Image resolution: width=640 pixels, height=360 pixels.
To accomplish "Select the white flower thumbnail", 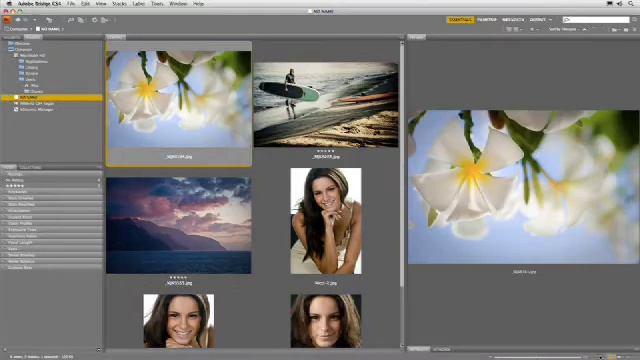I will (179, 99).
